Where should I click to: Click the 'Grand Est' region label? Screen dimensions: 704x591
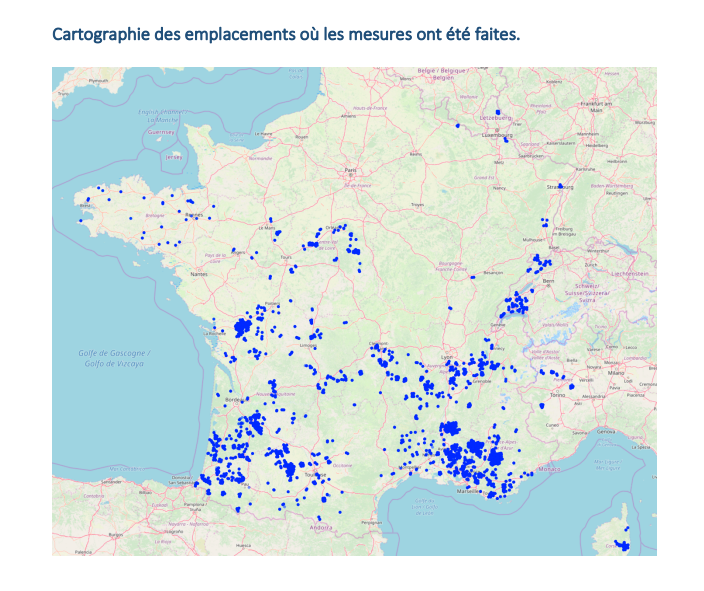pos(484,178)
